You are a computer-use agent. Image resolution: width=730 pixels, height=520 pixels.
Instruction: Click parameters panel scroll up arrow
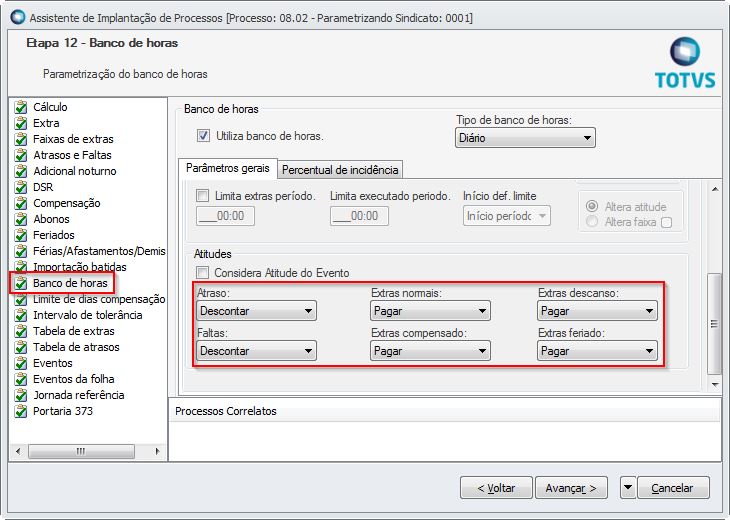click(715, 189)
